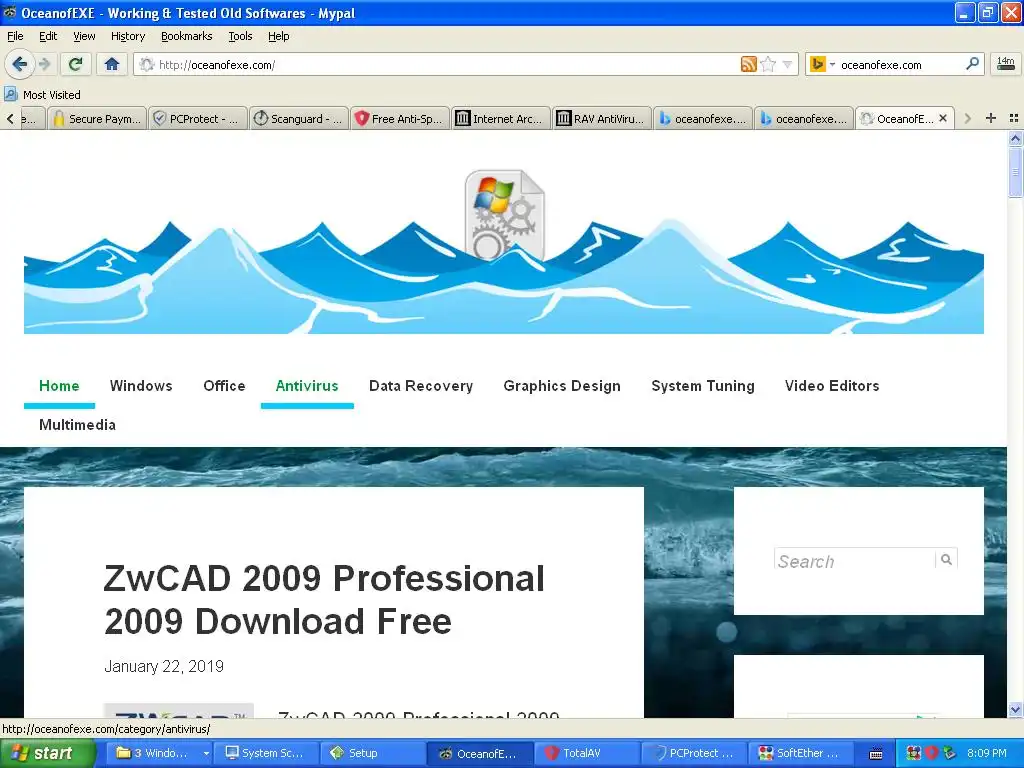Open the Office category link
This screenshot has height=768, width=1024.
[224, 386]
